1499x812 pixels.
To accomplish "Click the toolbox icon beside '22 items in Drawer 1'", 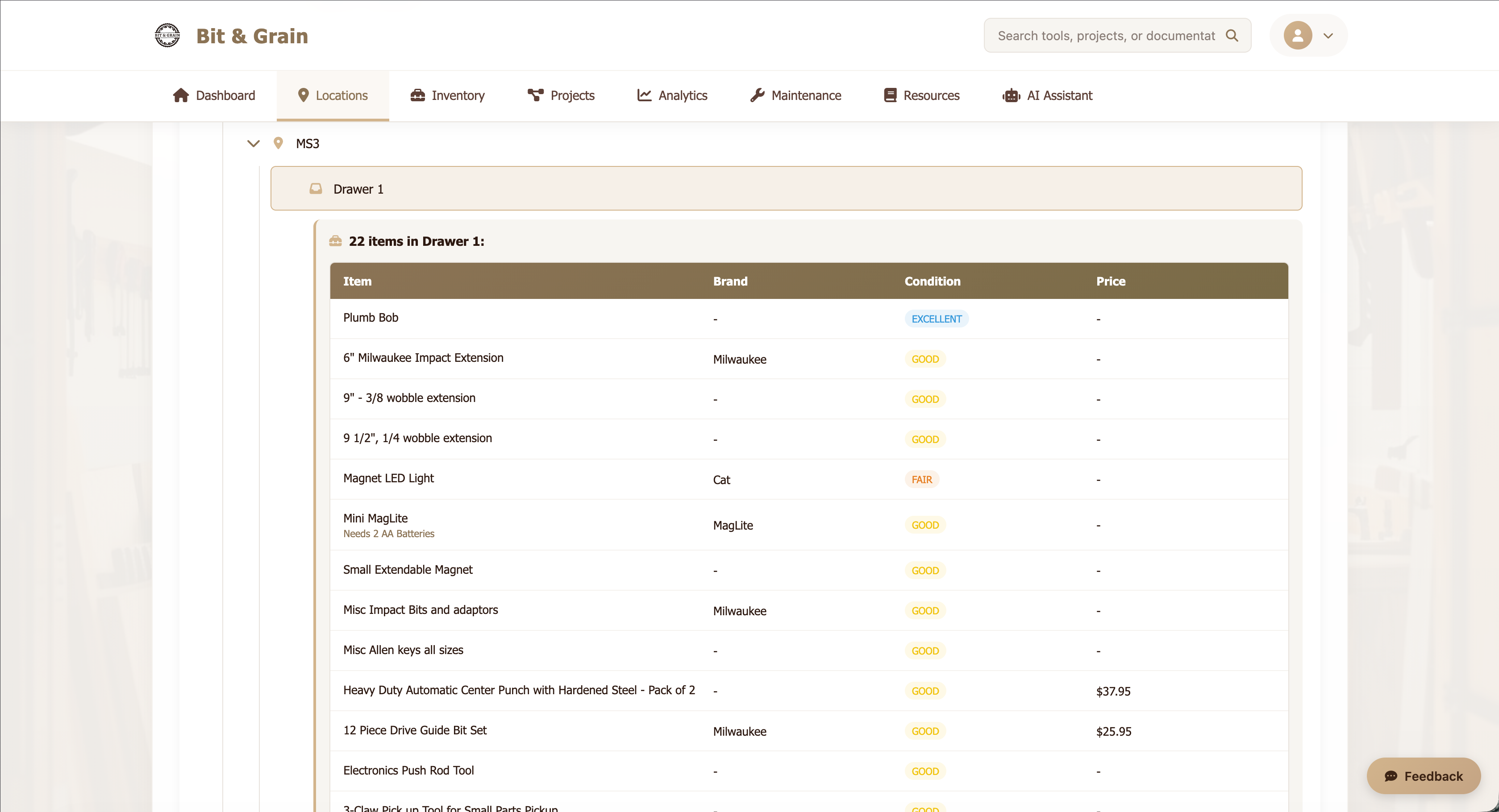I will pyautogui.click(x=335, y=241).
